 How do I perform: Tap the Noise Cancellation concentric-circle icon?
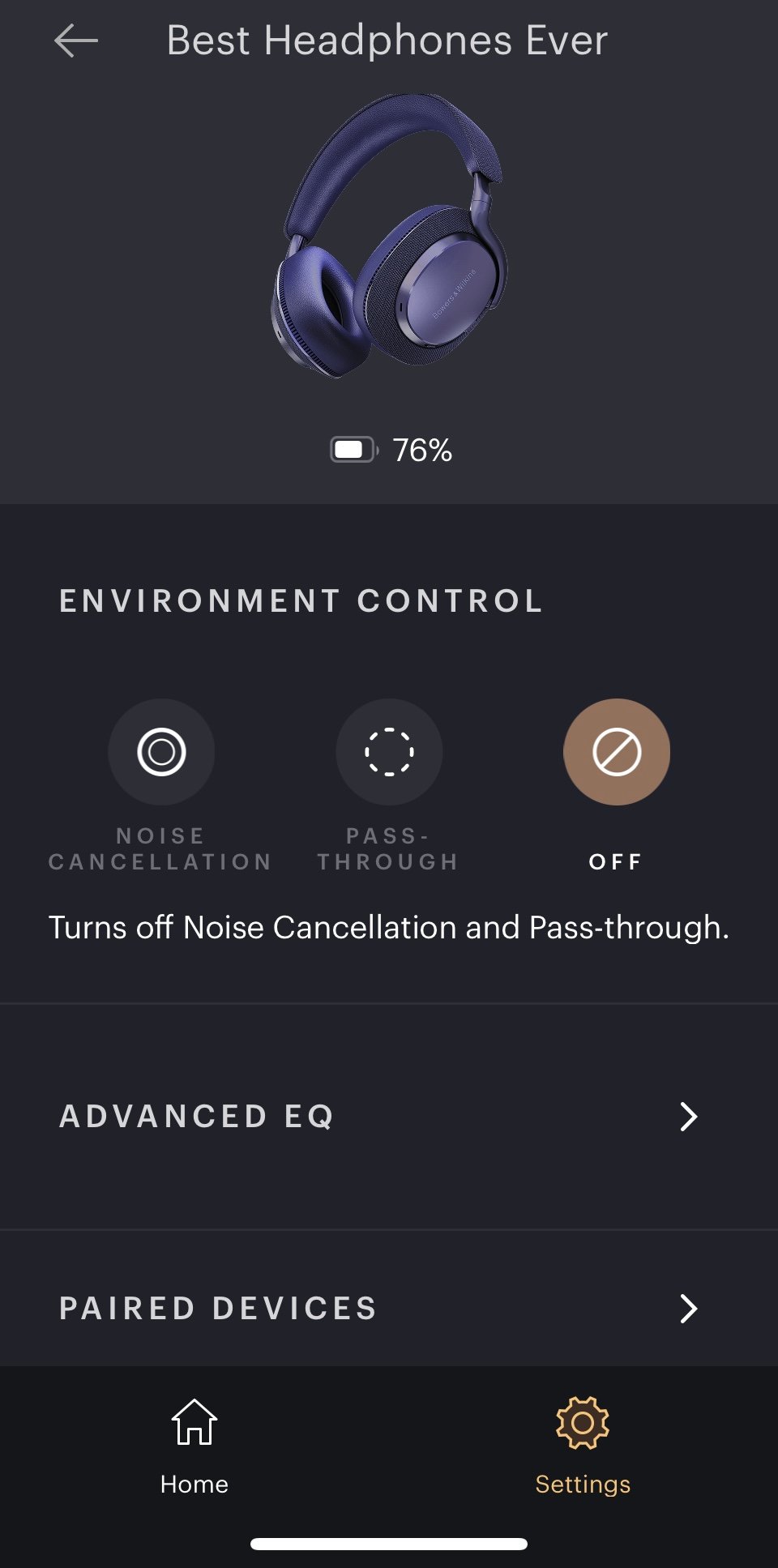[161, 752]
